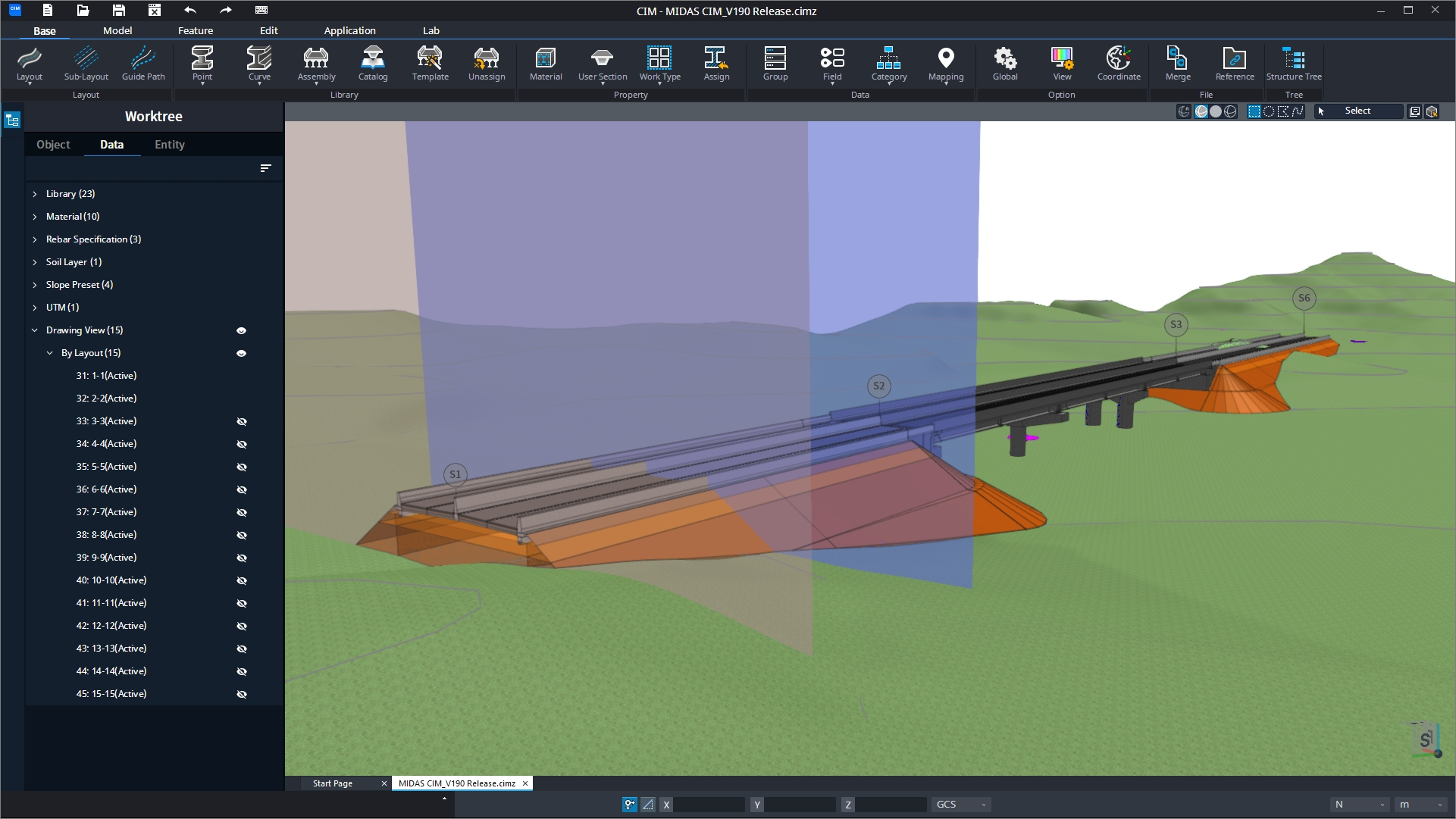Click the Merge file tool

(x=1178, y=64)
